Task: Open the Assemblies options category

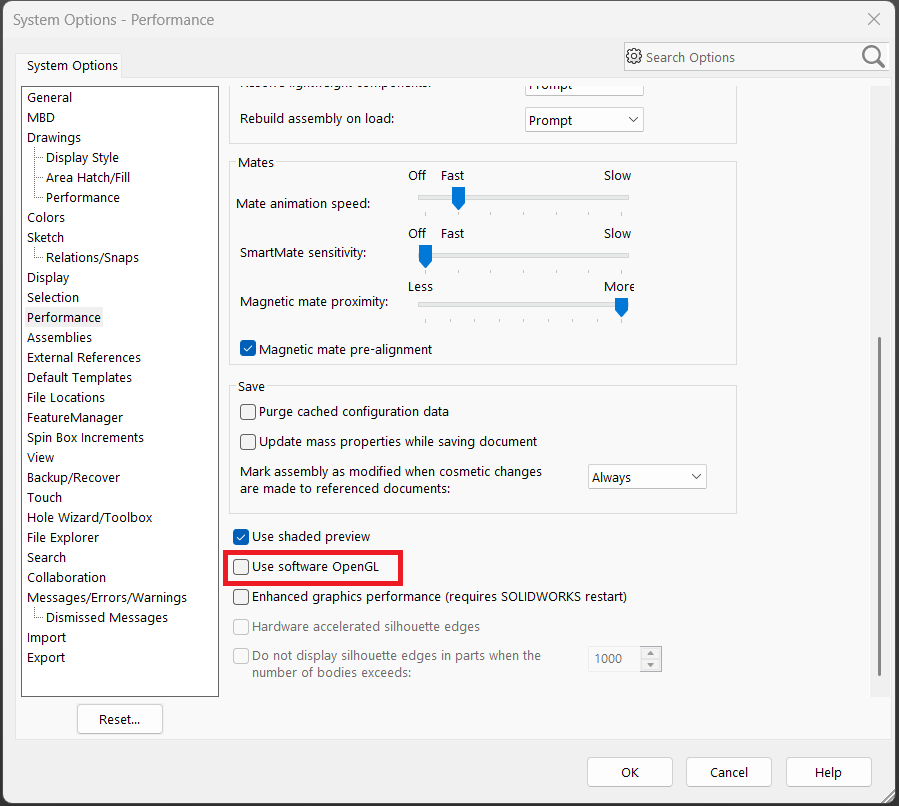Action: point(59,337)
